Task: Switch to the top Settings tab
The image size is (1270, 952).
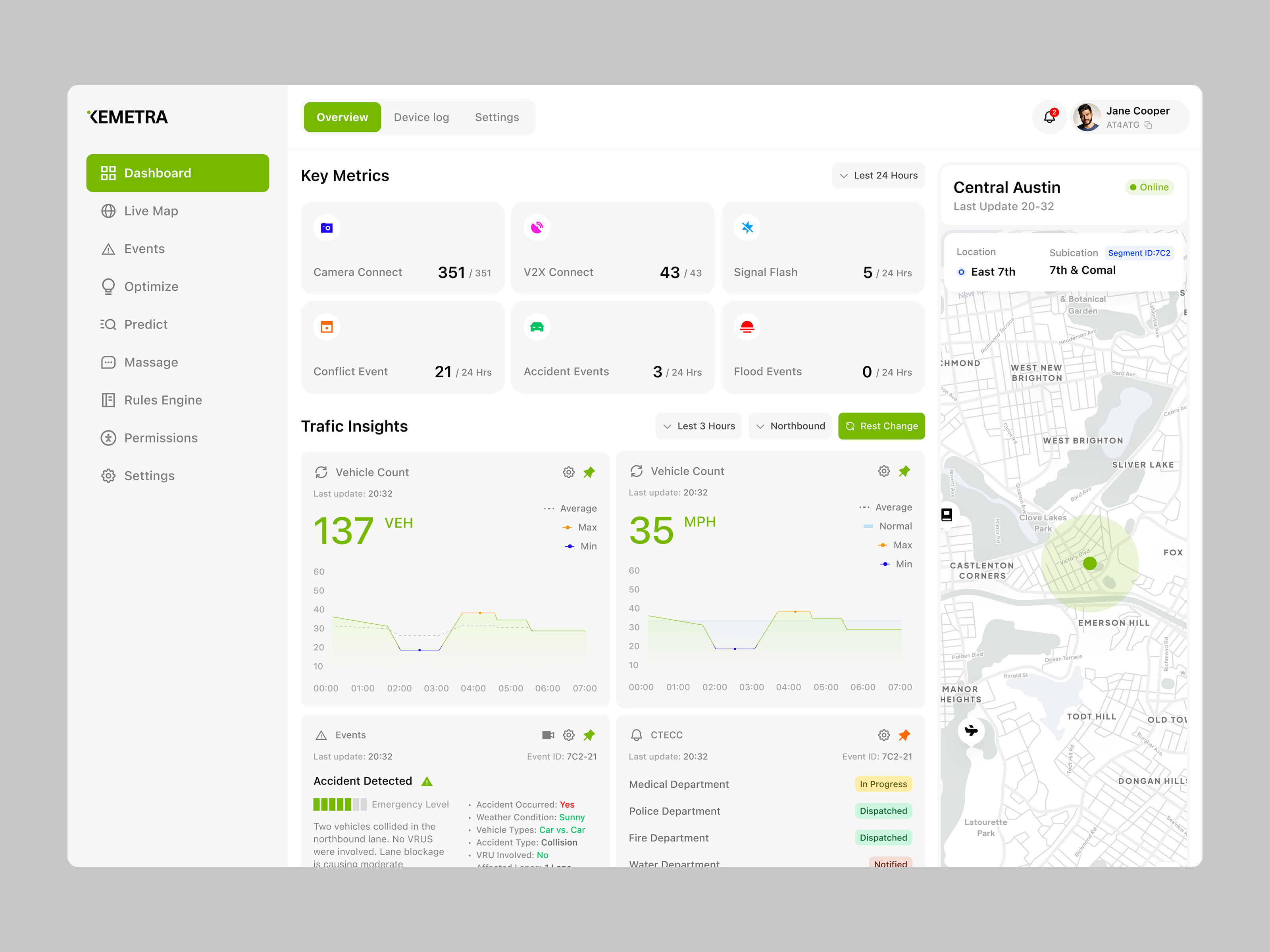Action: click(496, 117)
